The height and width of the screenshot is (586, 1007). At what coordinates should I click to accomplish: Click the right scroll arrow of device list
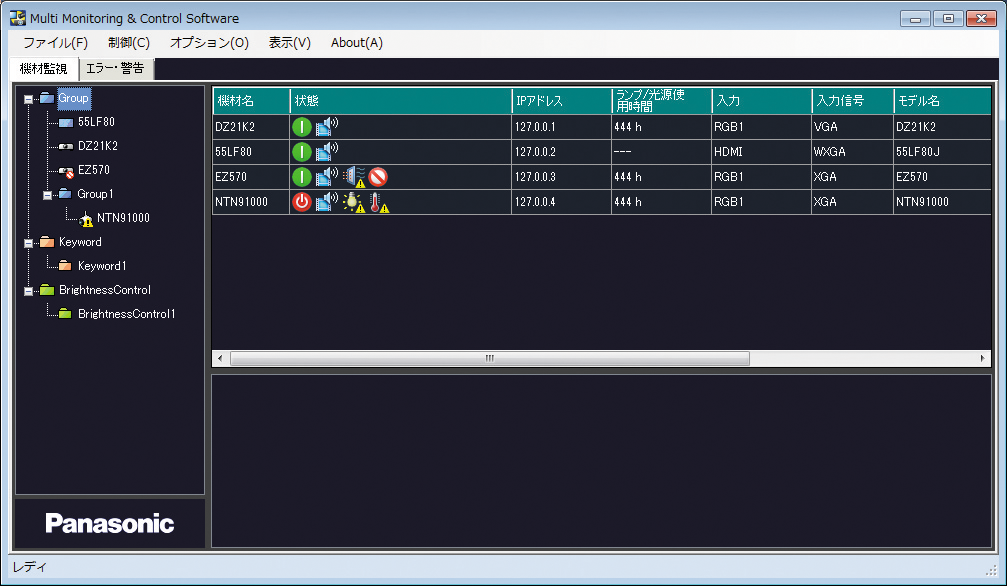[983, 359]
